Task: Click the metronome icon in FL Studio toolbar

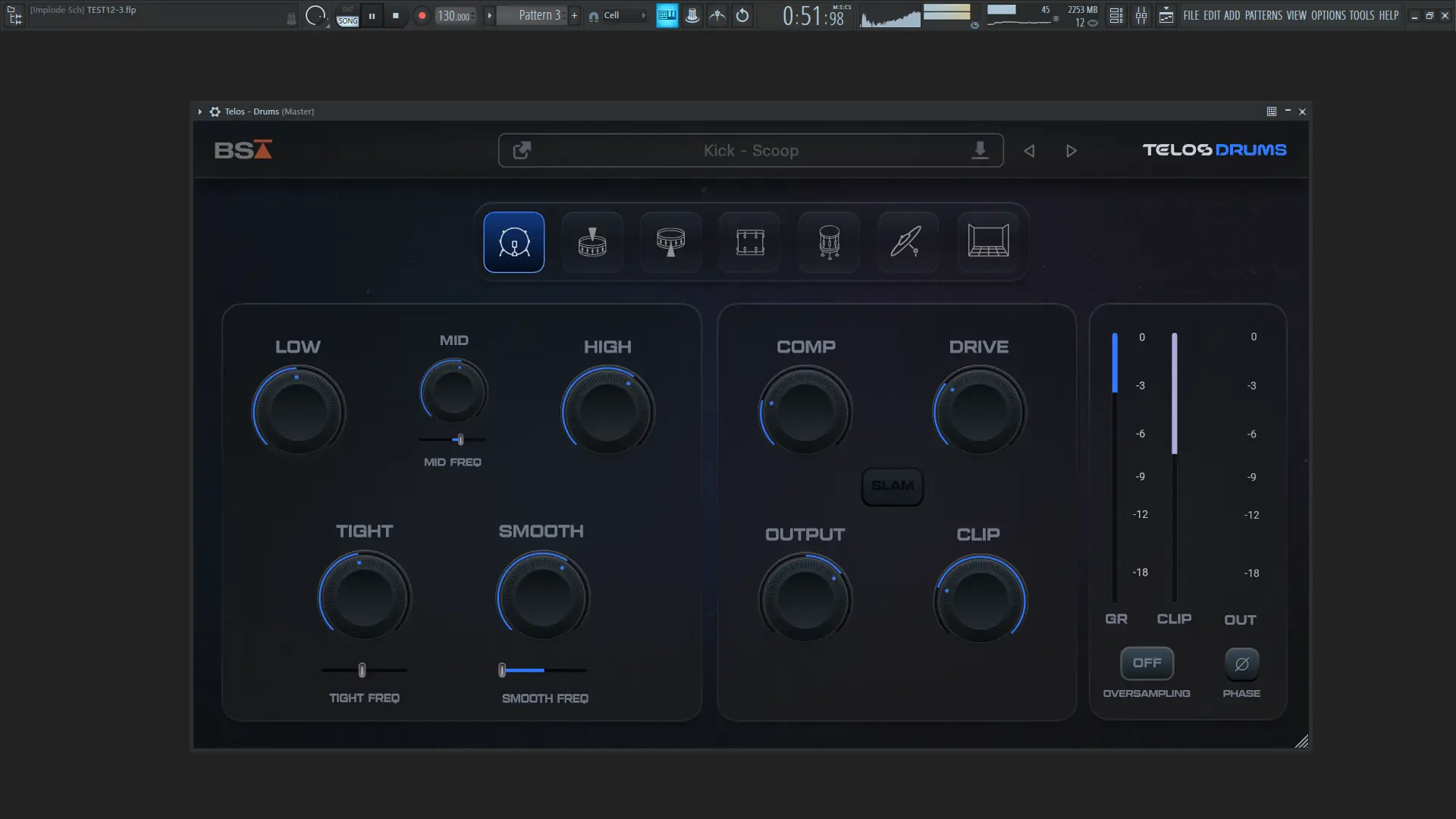Action: [x=717, y=15]
